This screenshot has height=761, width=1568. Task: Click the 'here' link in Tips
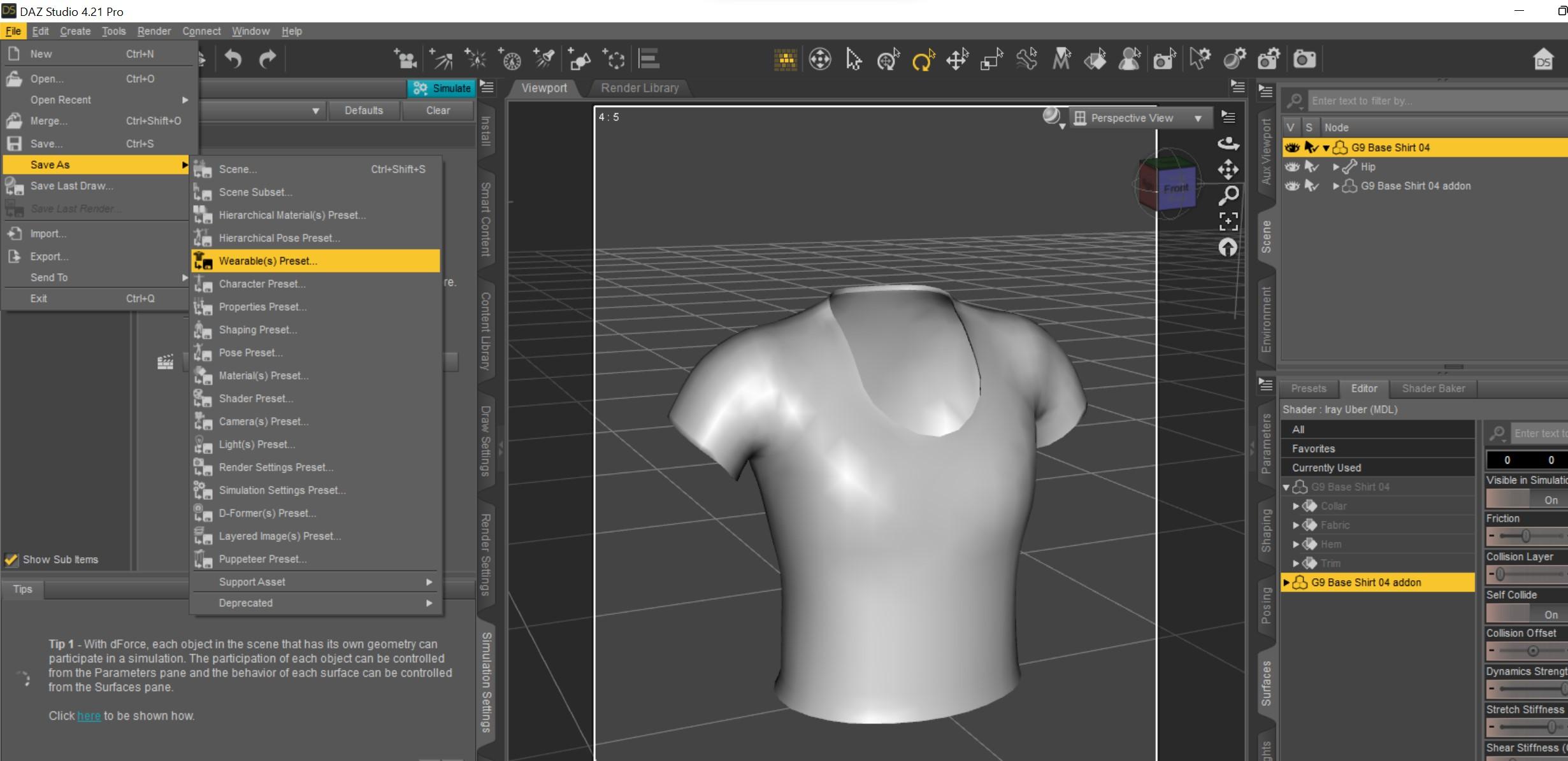(x=89, y=716)
